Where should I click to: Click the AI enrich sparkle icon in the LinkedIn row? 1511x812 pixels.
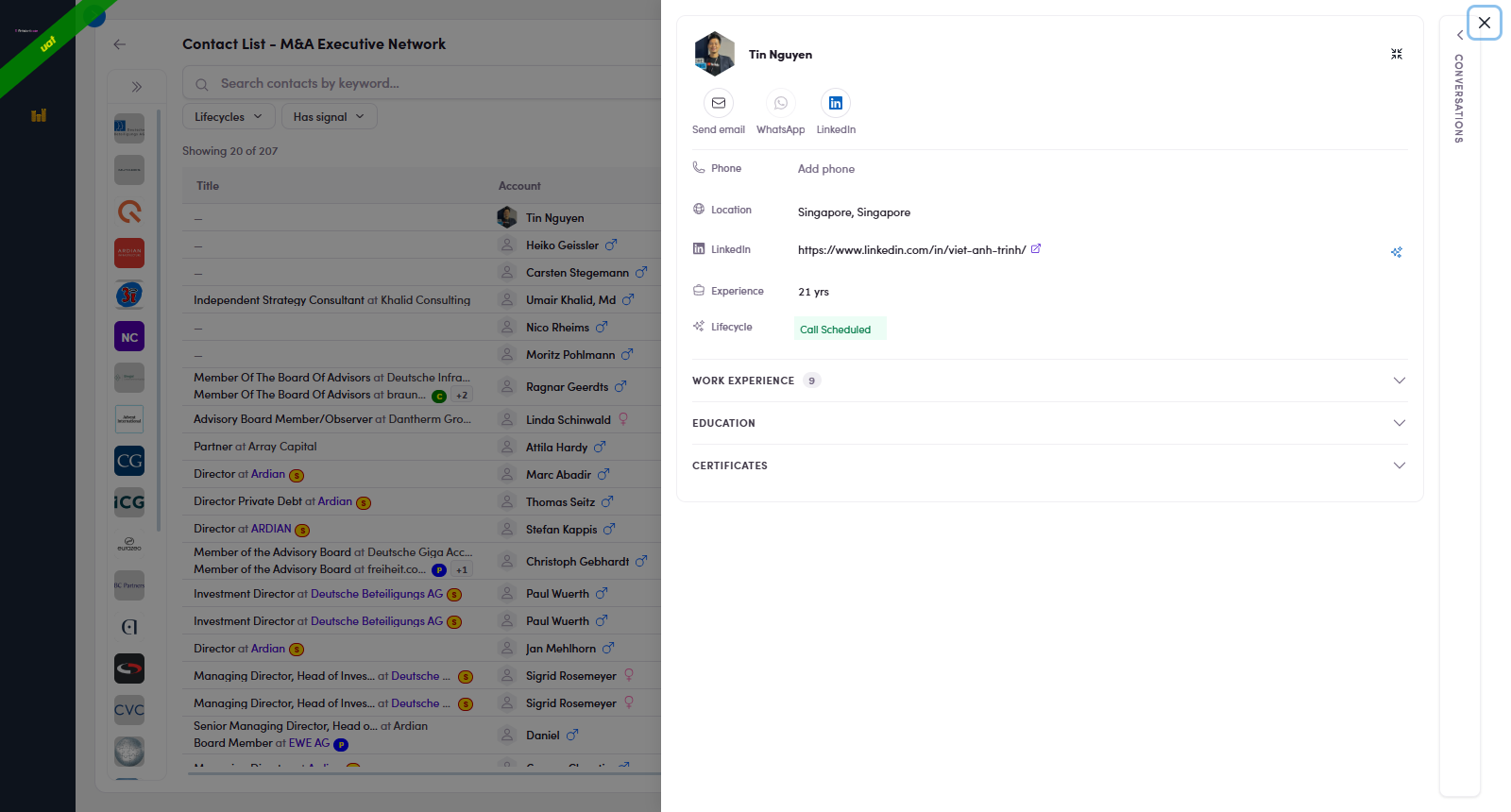(x=1397, y=252)
